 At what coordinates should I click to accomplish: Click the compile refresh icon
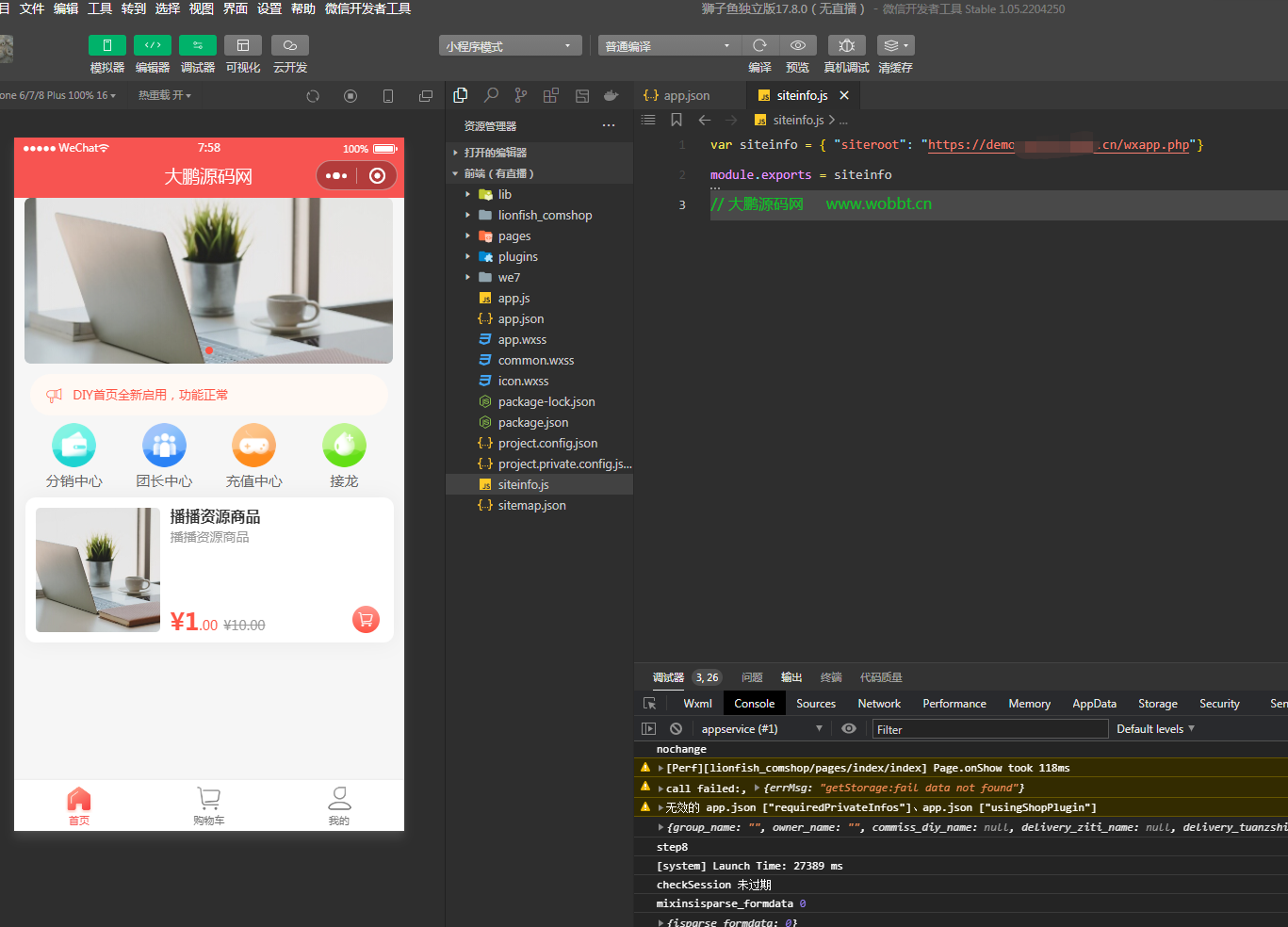(759, 45)
